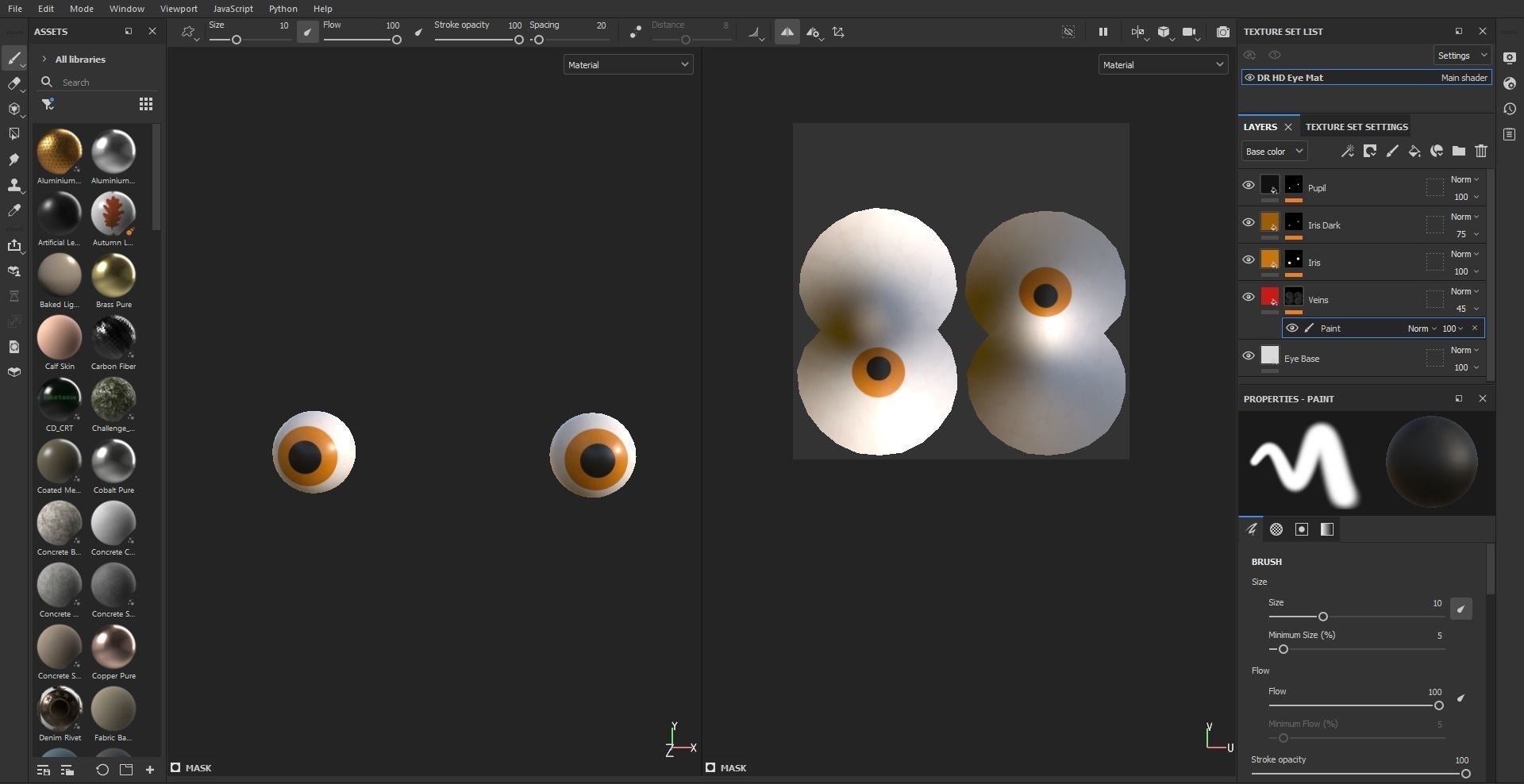Adjust the Stroke opacity toolbar slider

tap(479, 40)
